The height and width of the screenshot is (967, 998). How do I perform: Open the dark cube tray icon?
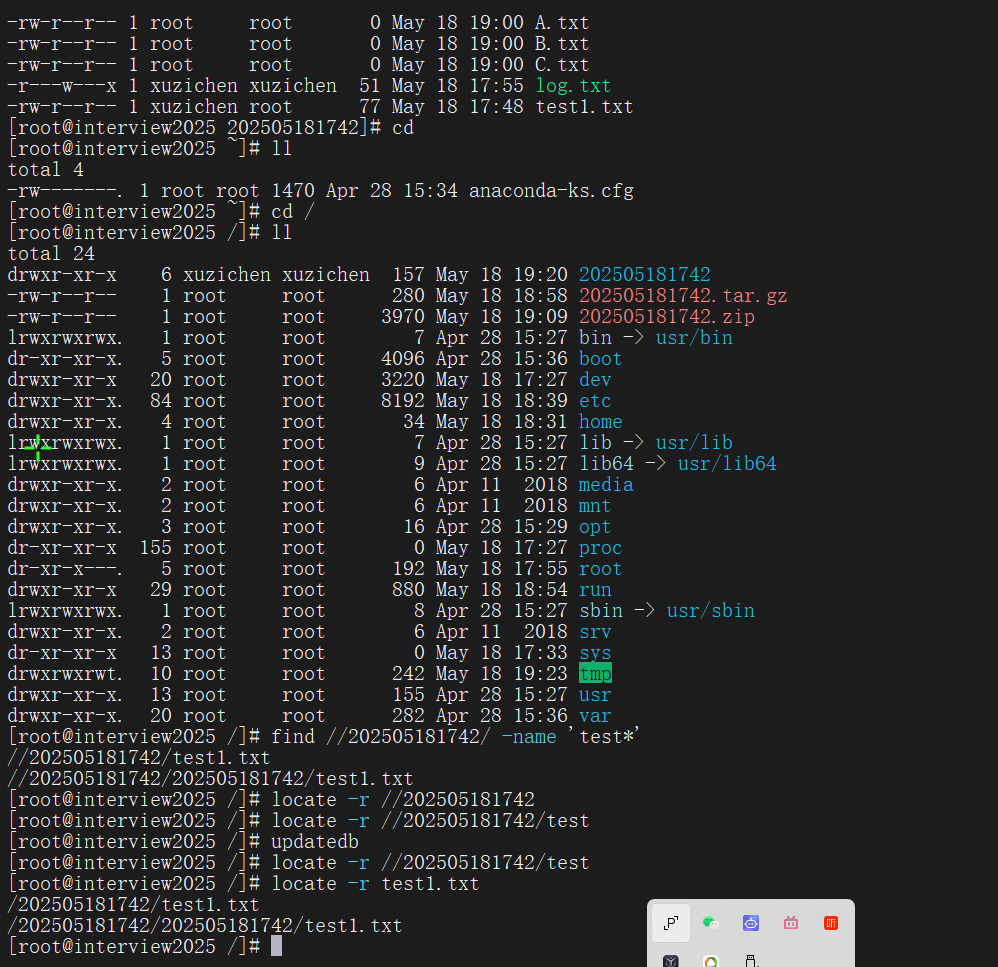671,961
